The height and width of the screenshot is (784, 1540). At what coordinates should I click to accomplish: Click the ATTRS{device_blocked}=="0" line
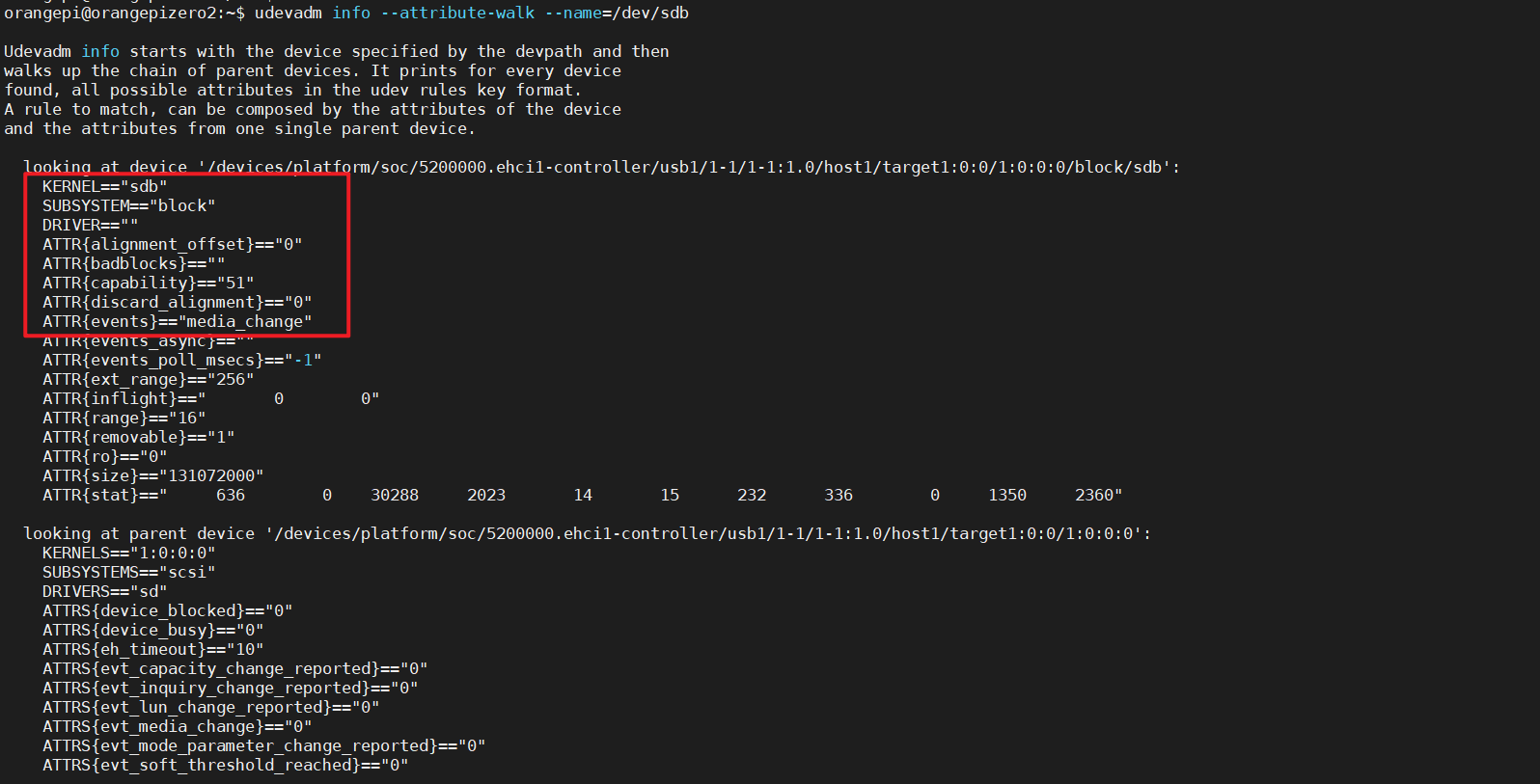(167, 610)
